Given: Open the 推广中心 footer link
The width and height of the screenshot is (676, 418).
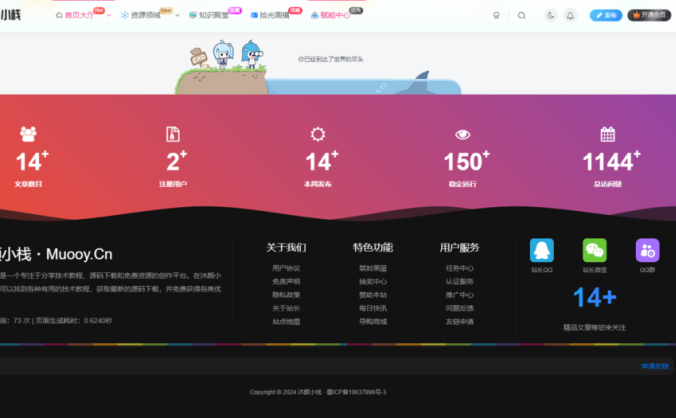Looking at the screenshot, I should (x=460, y=295).
